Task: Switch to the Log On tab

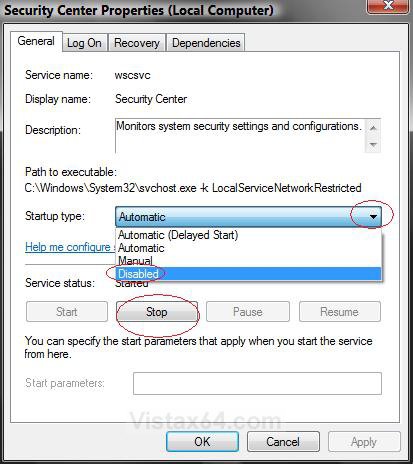Action: (85, 43)
